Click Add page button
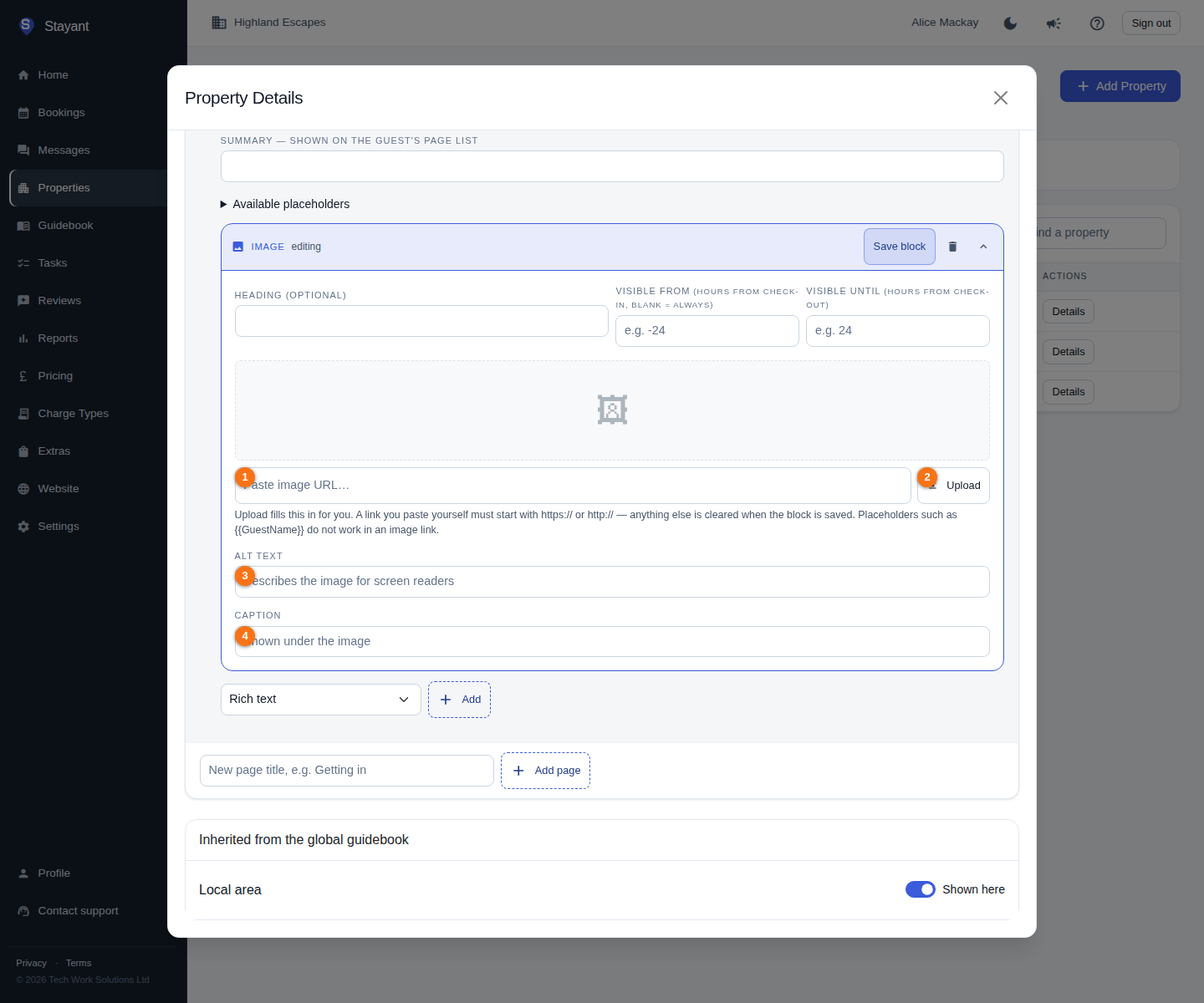Image resolution: width=1204 pixels, height=1003 pixels. [545, 771]
